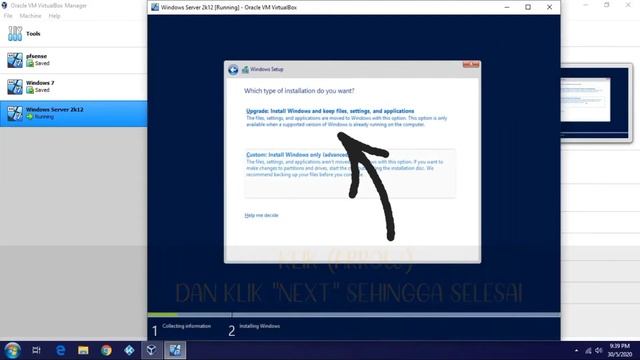Open the File menu in VirtualBox Manager
This screenshot has width=640, height=360.
tap(8, 16)
